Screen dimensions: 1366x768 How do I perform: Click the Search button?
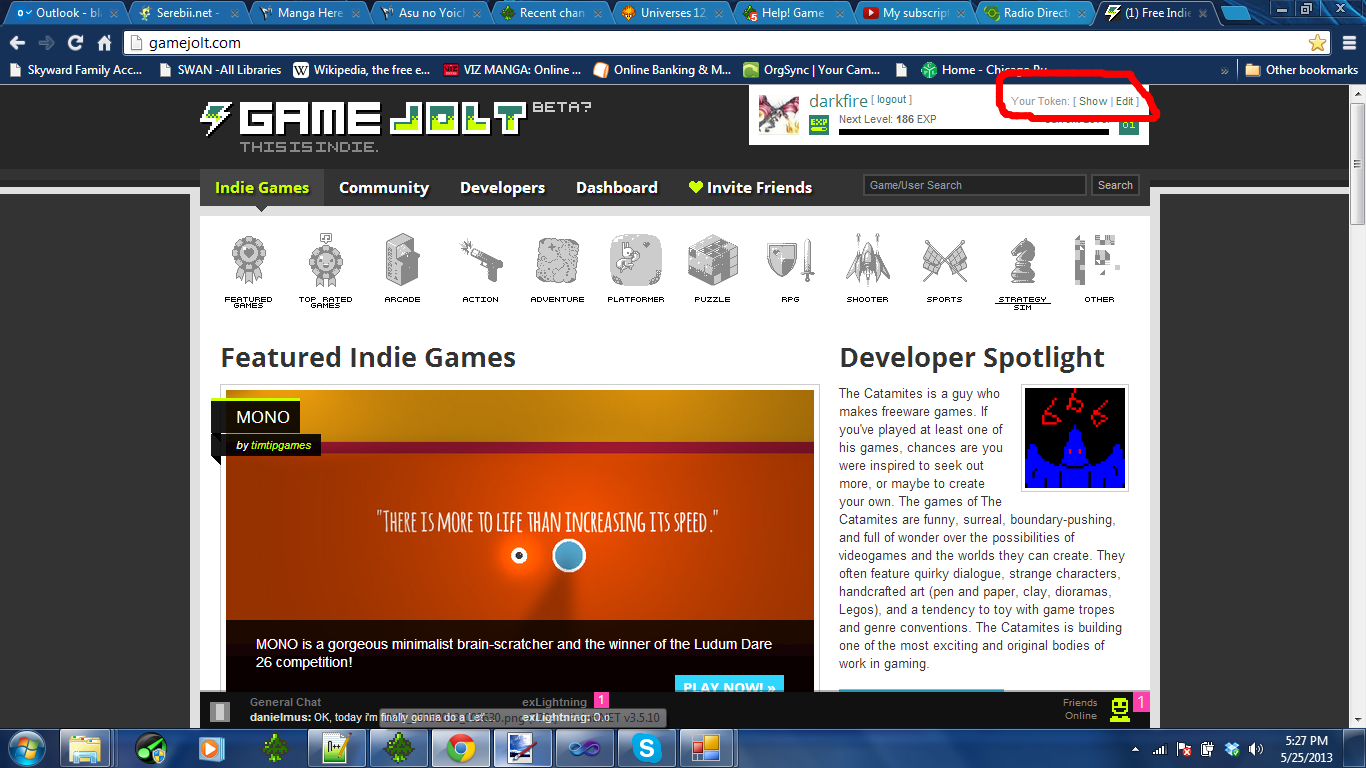pyautogui.click(x=1115, y=185)
